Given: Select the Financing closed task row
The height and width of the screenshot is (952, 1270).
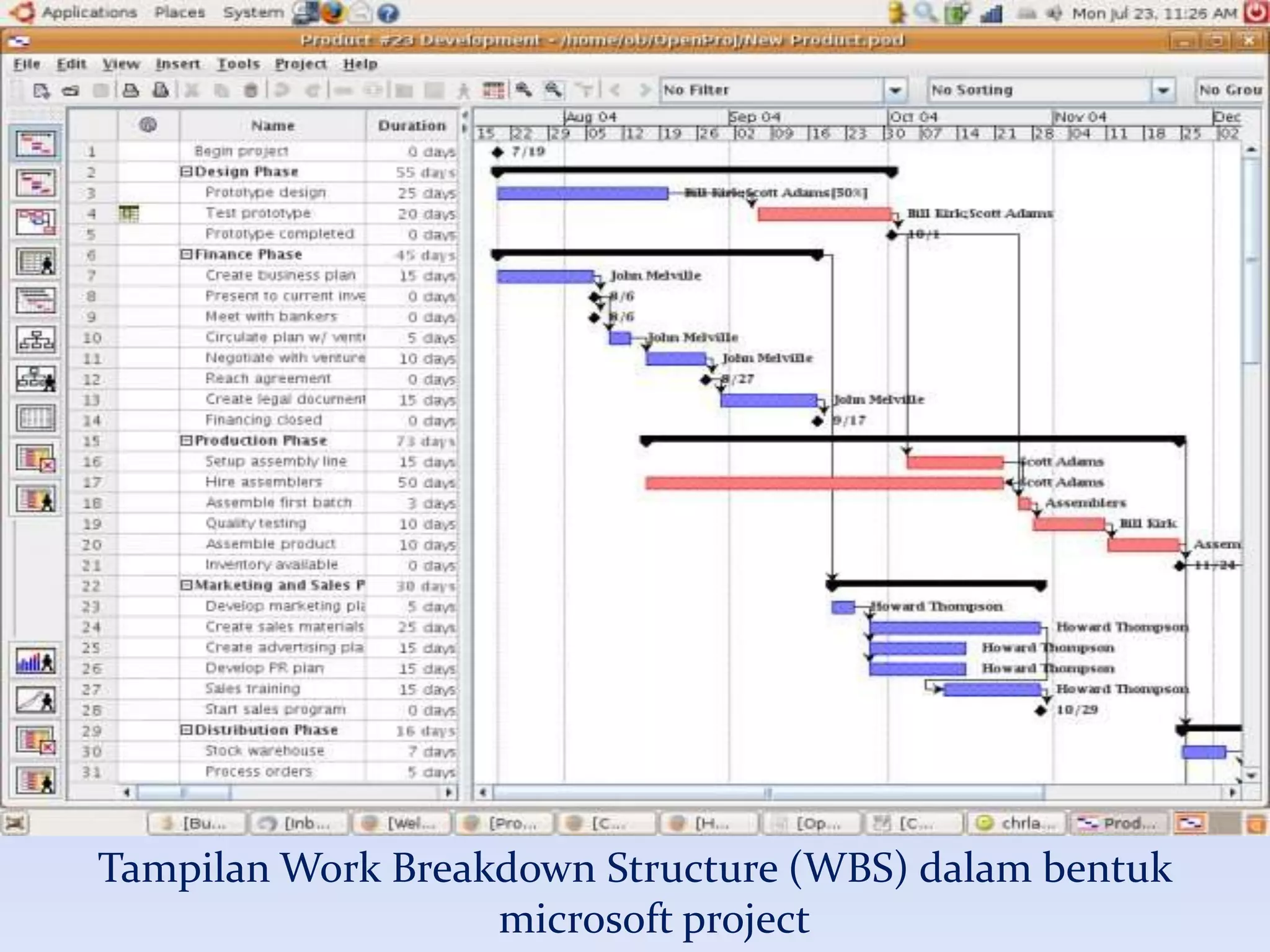Looking at the screenshot, I should (263, 420).
